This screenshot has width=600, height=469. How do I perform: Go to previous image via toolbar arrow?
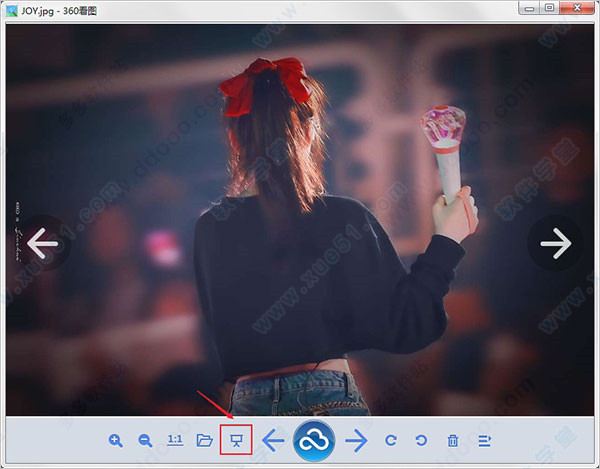(272, 440)
